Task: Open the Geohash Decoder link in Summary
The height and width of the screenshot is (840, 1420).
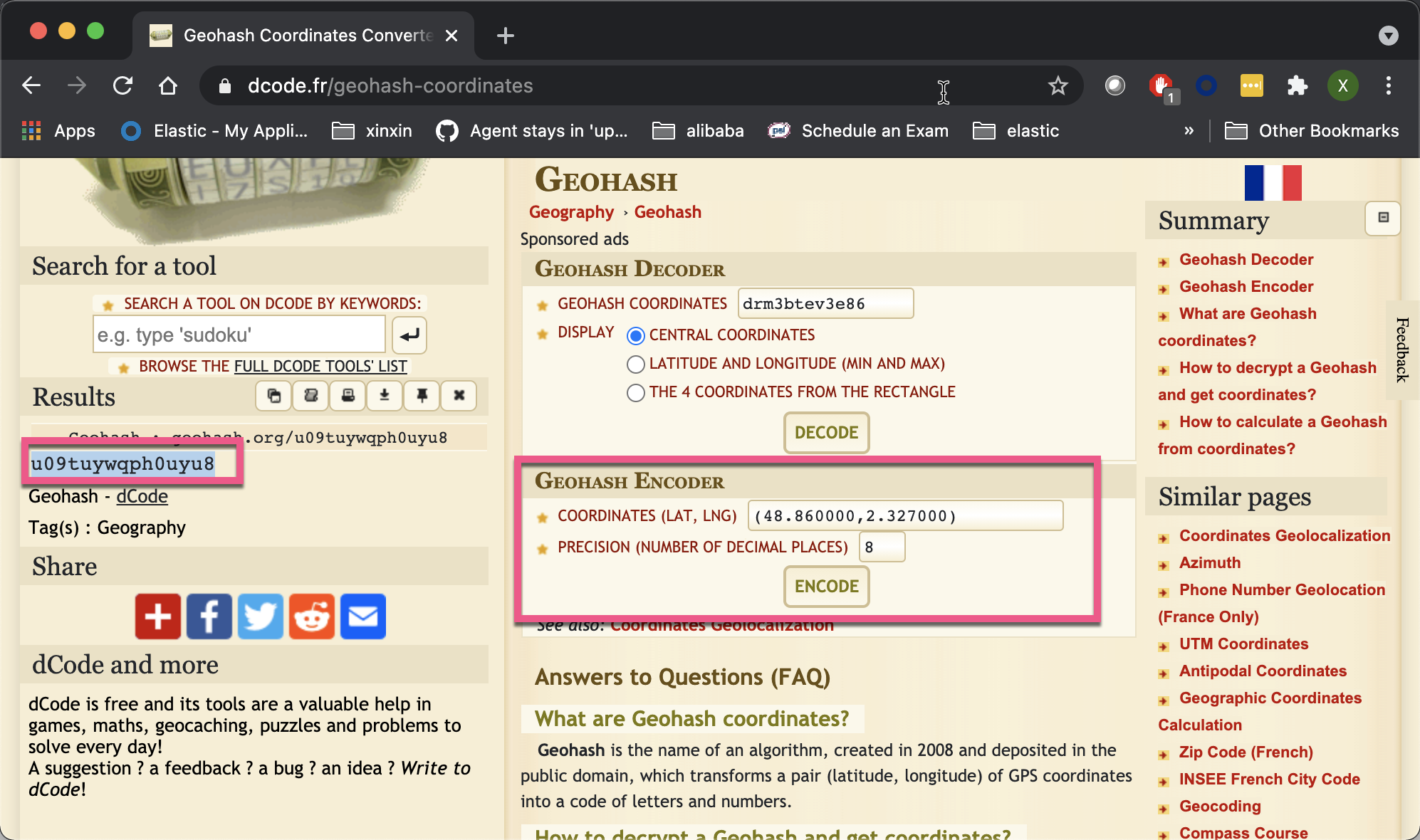Action: (1246, 259)
